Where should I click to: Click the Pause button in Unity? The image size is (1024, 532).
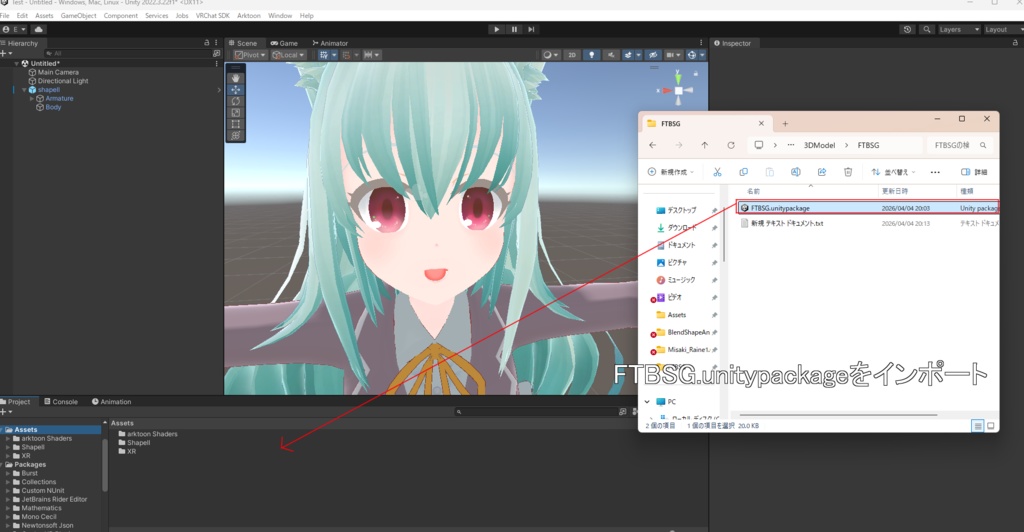coord(514,29)
